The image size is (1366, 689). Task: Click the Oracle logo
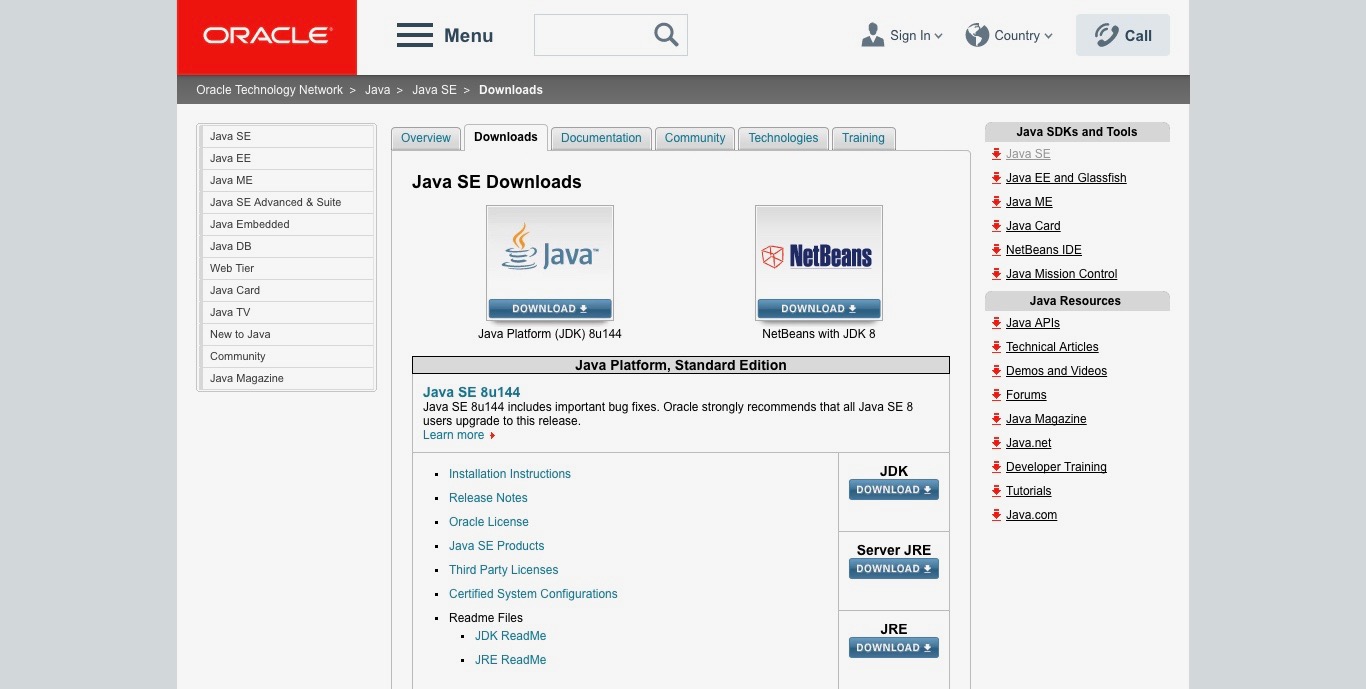coord(267,36)
